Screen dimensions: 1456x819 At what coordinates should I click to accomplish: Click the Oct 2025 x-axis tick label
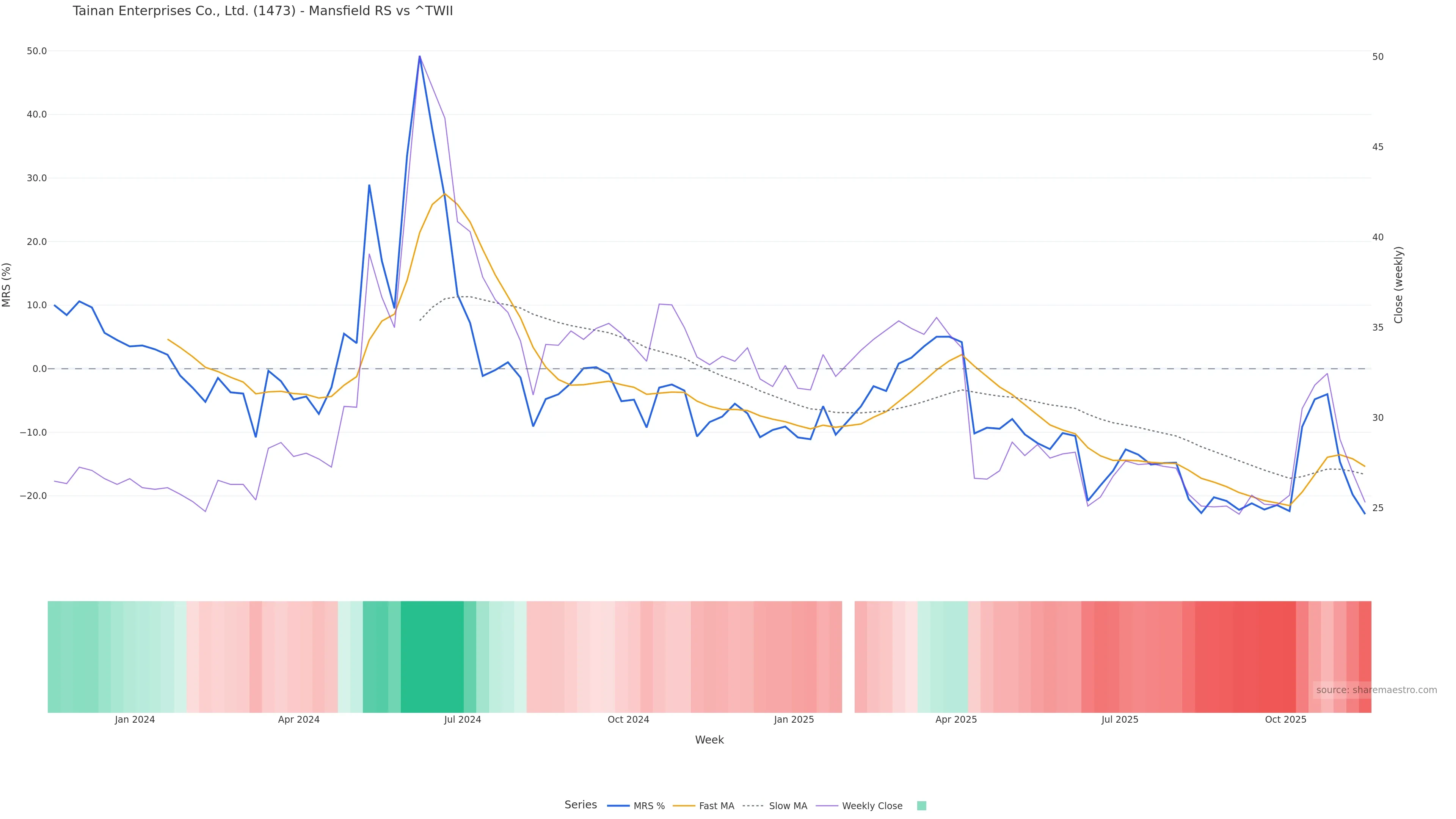pyautogui.click(x=1285, y=720)
